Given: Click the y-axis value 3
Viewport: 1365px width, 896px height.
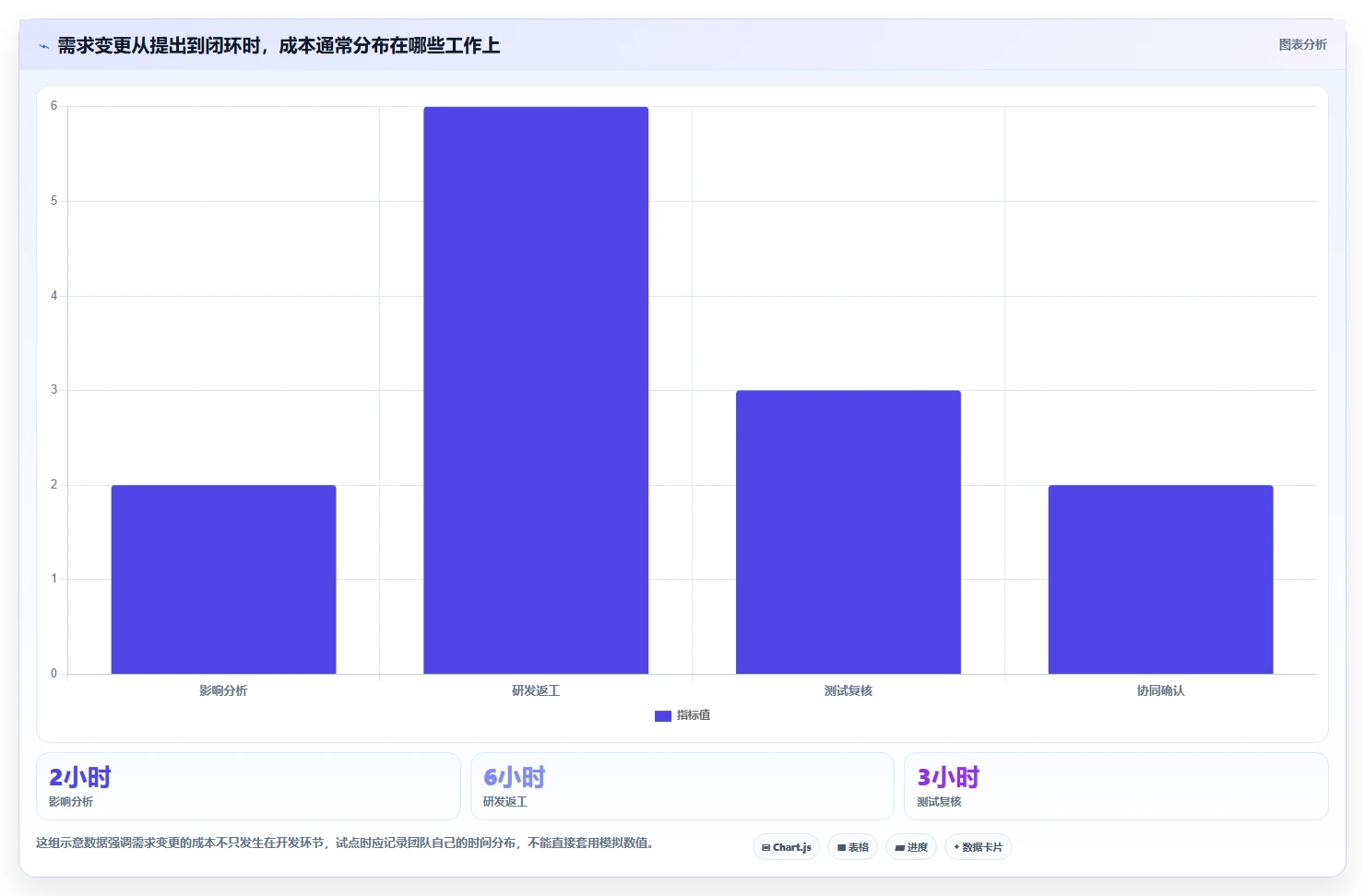Looking at the screenshot, I should pos(53,390).
